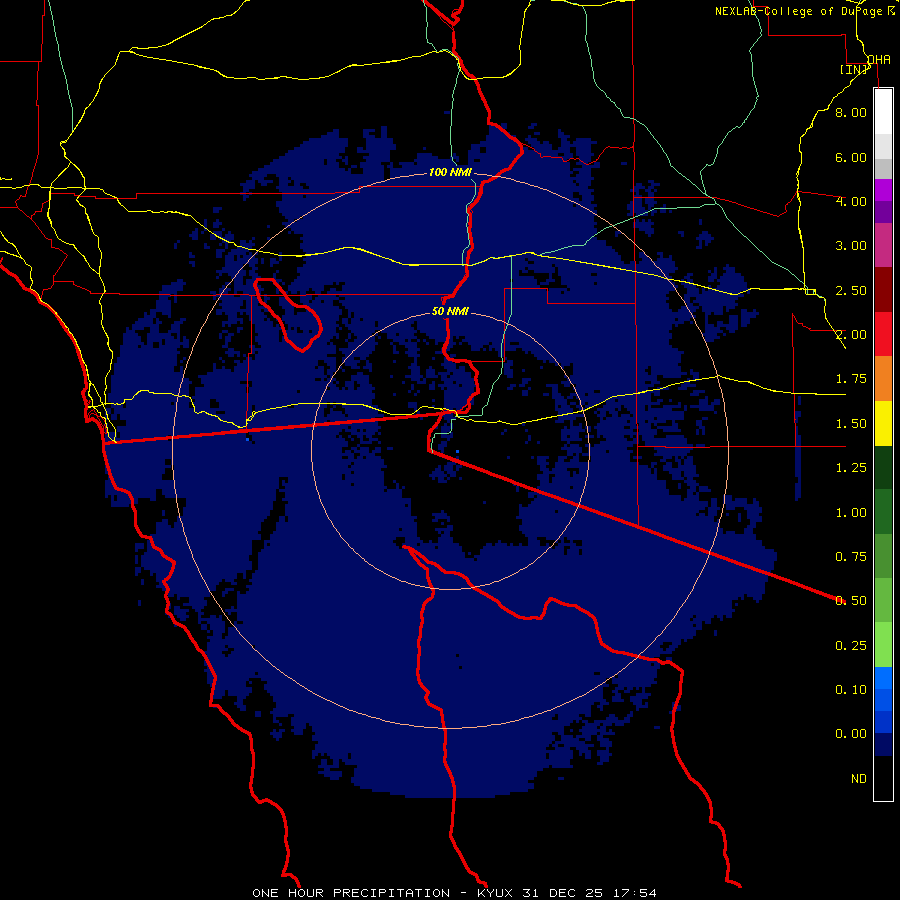The image size is (900, 900).
Task: Select the '1.75' legend label
Action: click(851, 379)
